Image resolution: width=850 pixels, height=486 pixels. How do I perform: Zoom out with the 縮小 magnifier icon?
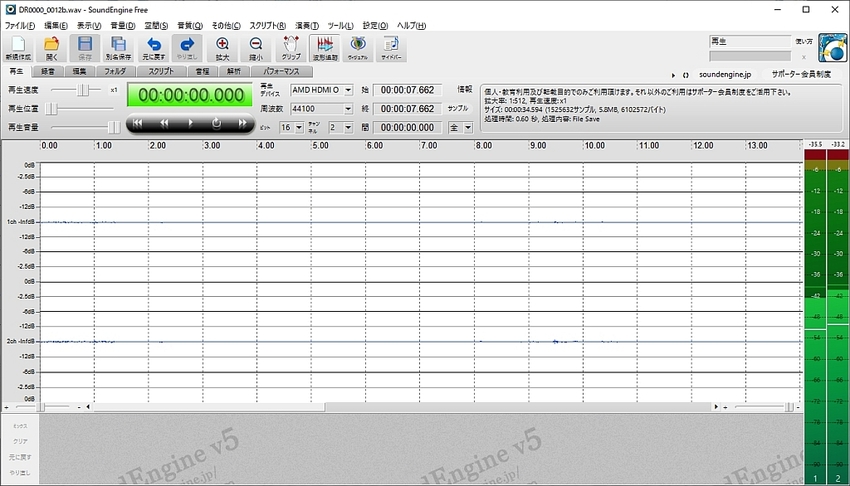[256, 48]
